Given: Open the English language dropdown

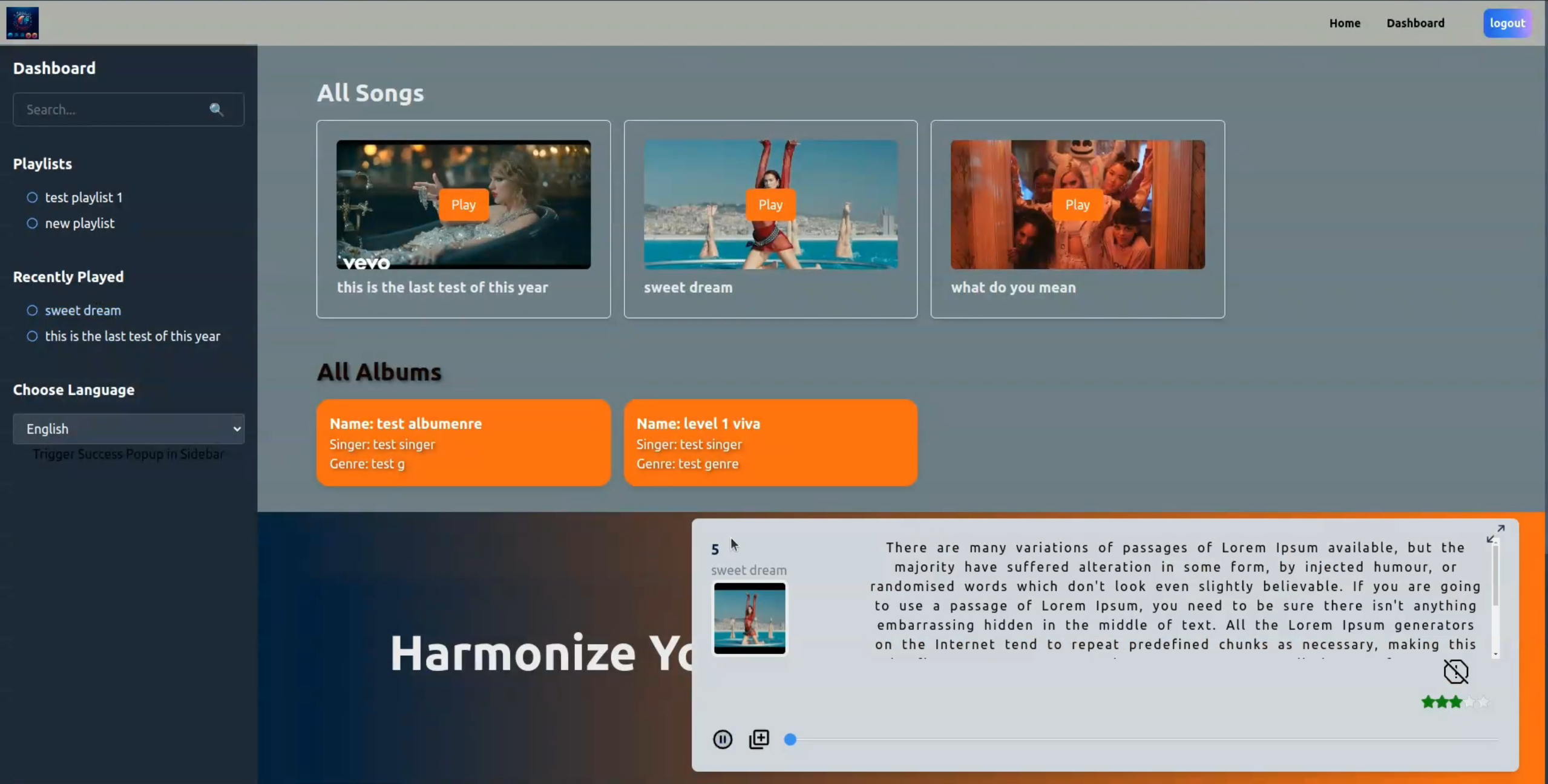Looking at the screenshot, I should [128, 429].
